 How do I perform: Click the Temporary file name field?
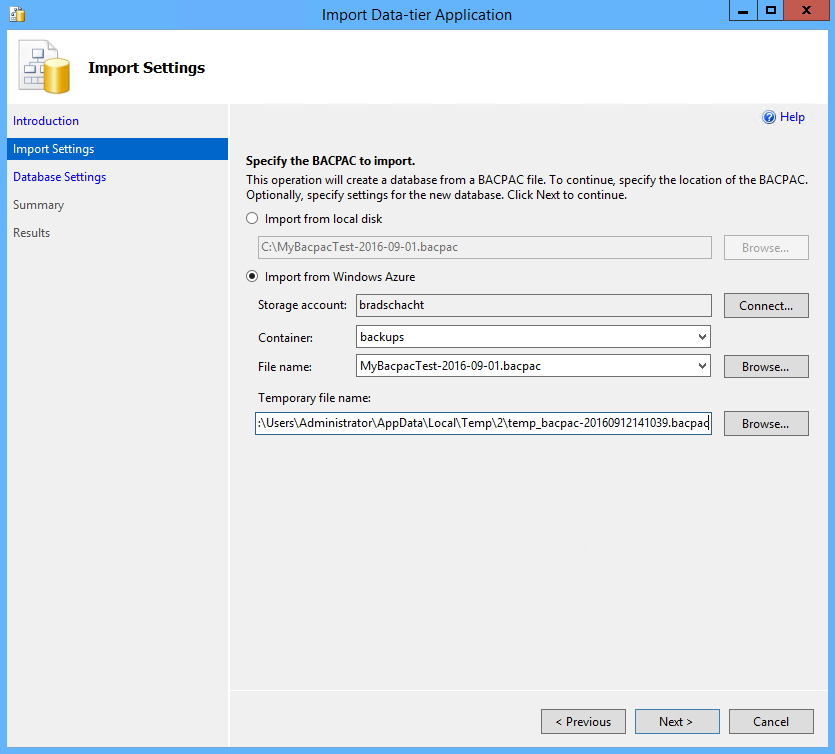[x=483, y=424]
